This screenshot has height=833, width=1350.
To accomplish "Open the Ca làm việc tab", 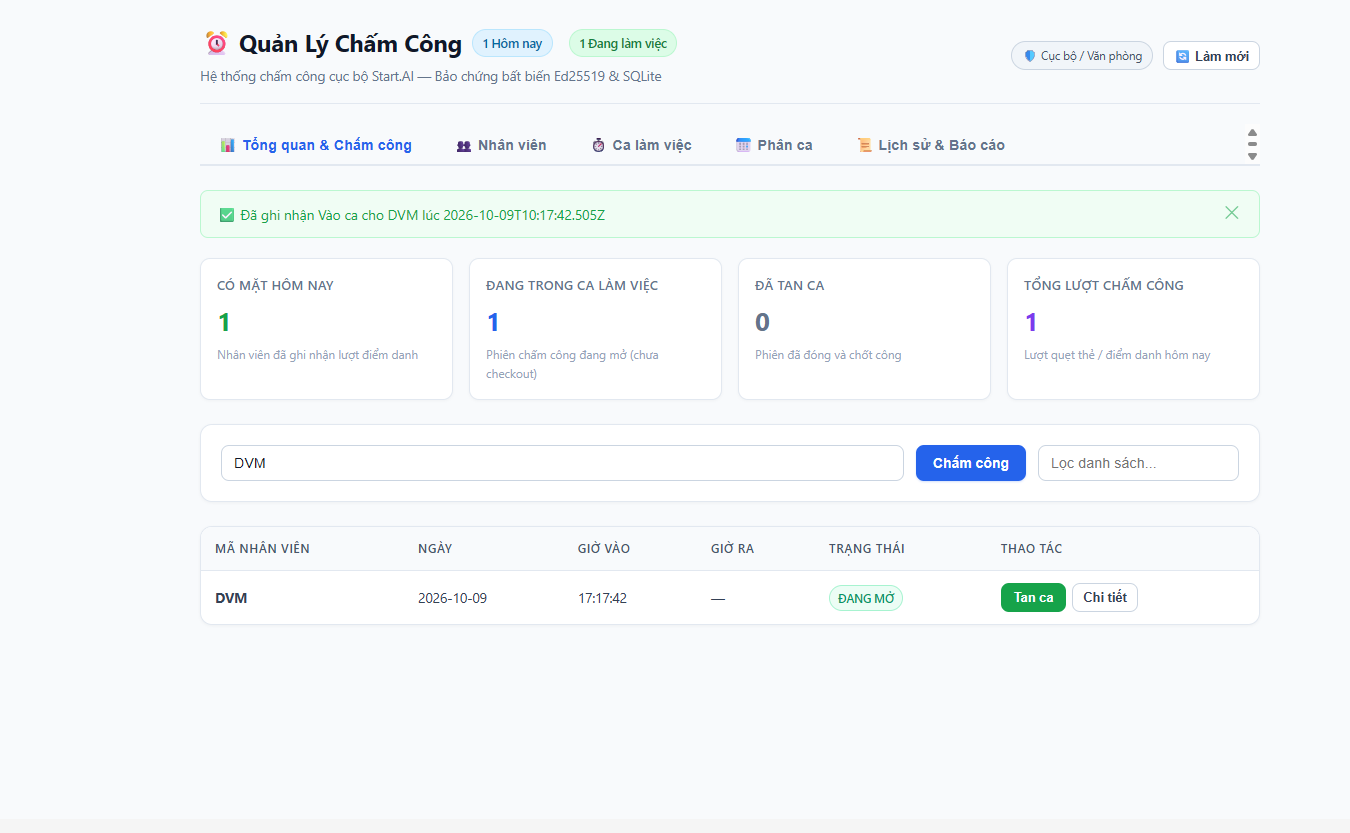I will coord(642,145).
